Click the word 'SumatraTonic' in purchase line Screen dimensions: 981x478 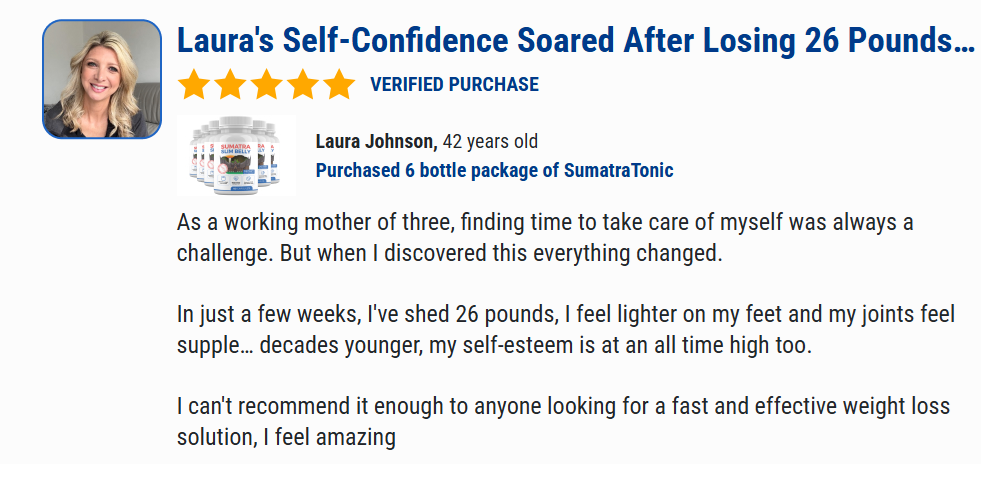pos(619,170)
